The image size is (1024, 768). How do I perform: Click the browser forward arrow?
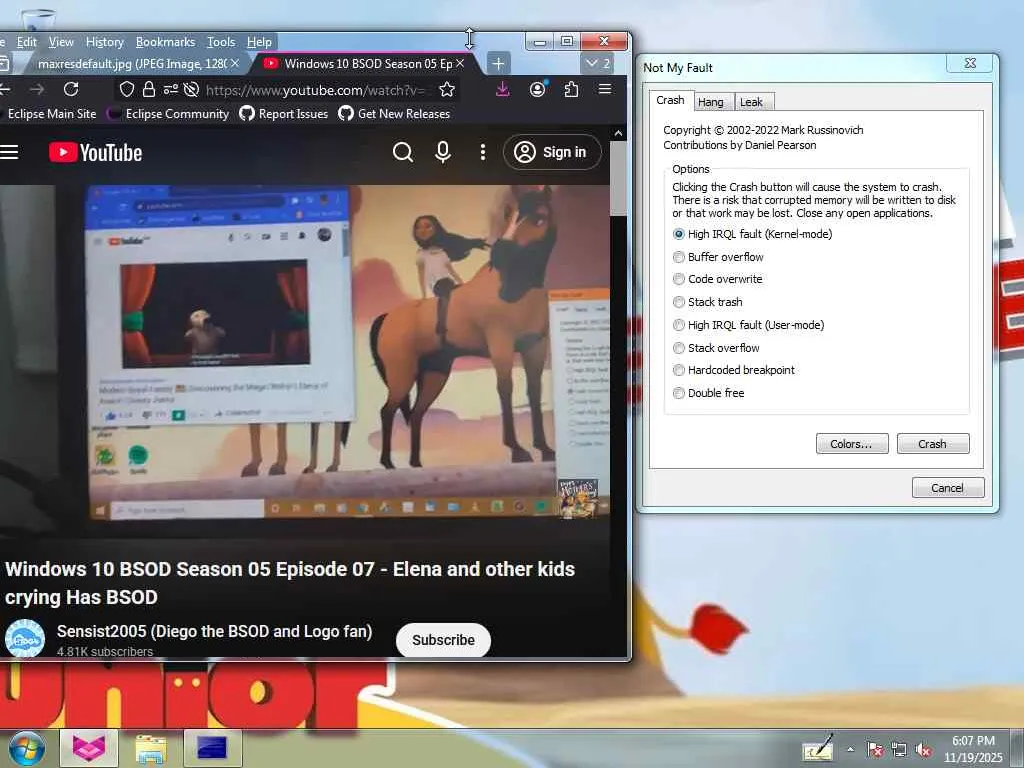pos(37,89)
